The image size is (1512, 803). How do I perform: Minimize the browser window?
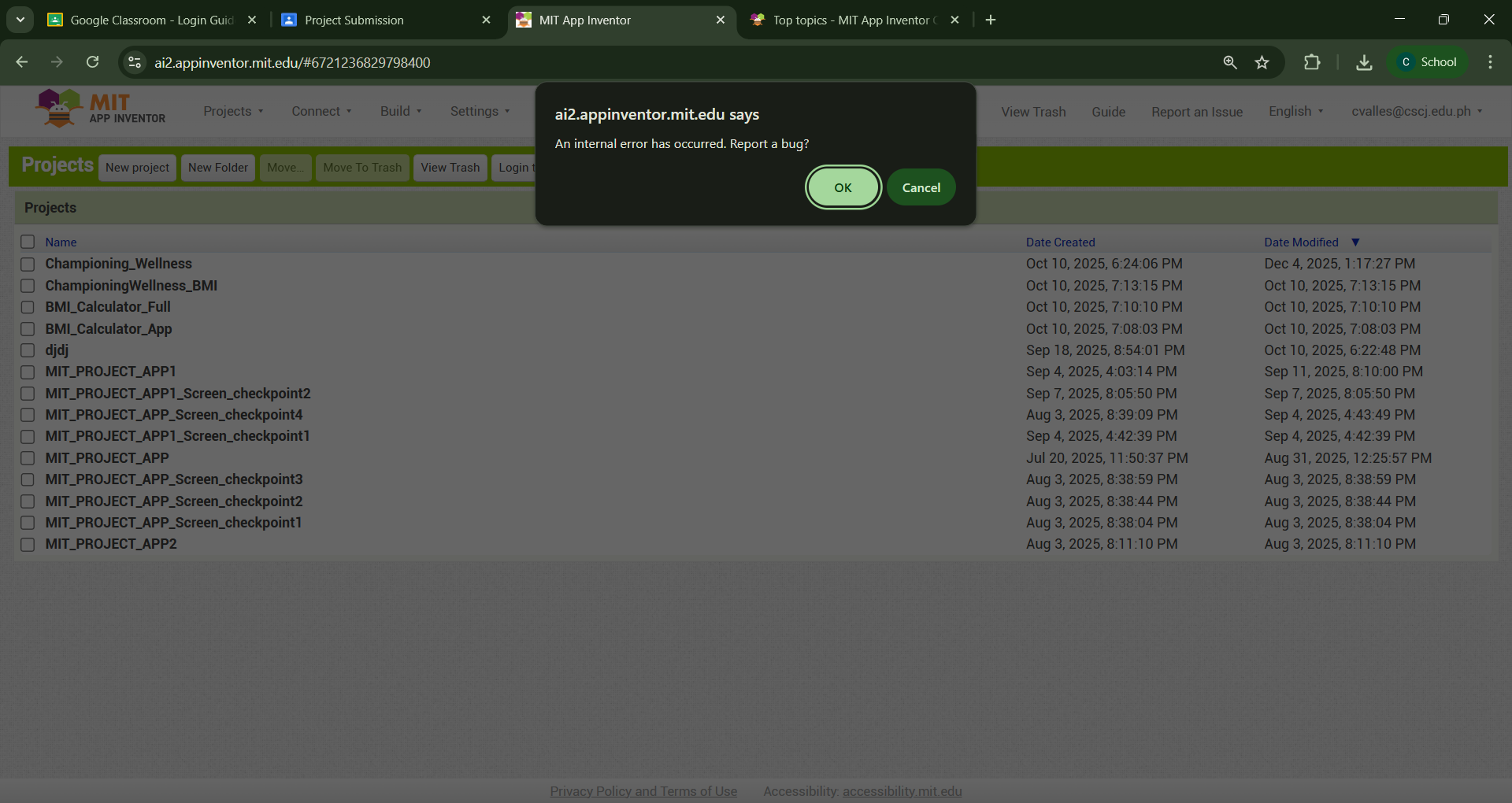[1399, 20]
